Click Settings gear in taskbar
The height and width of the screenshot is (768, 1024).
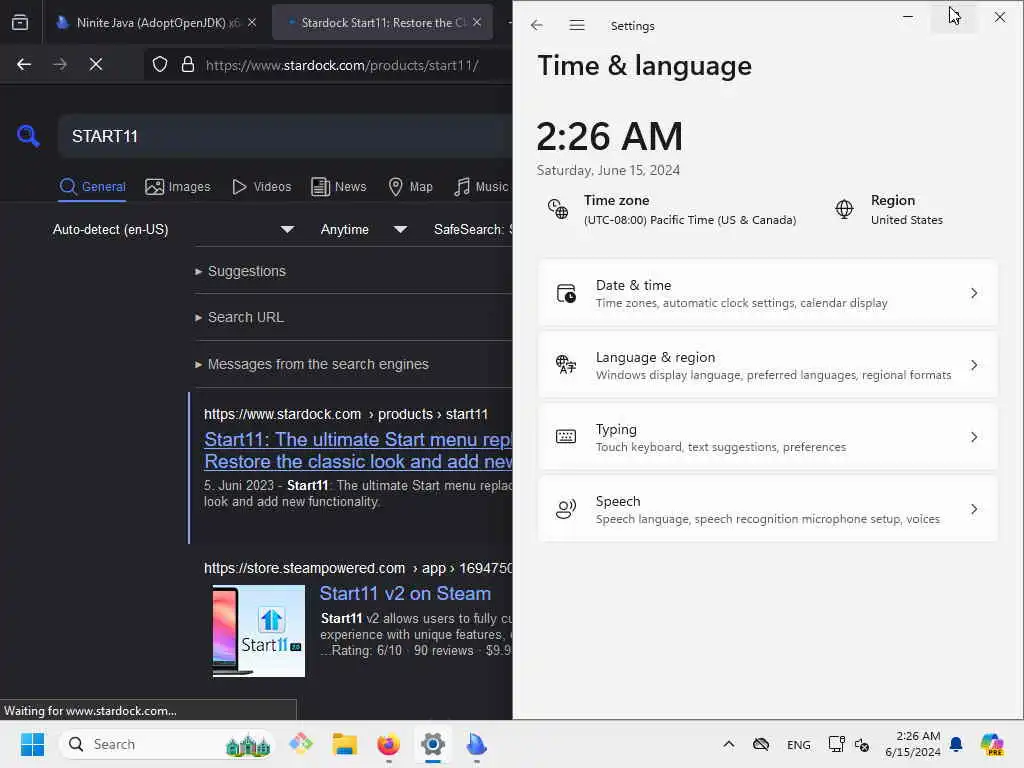click(x=432, y=744)
